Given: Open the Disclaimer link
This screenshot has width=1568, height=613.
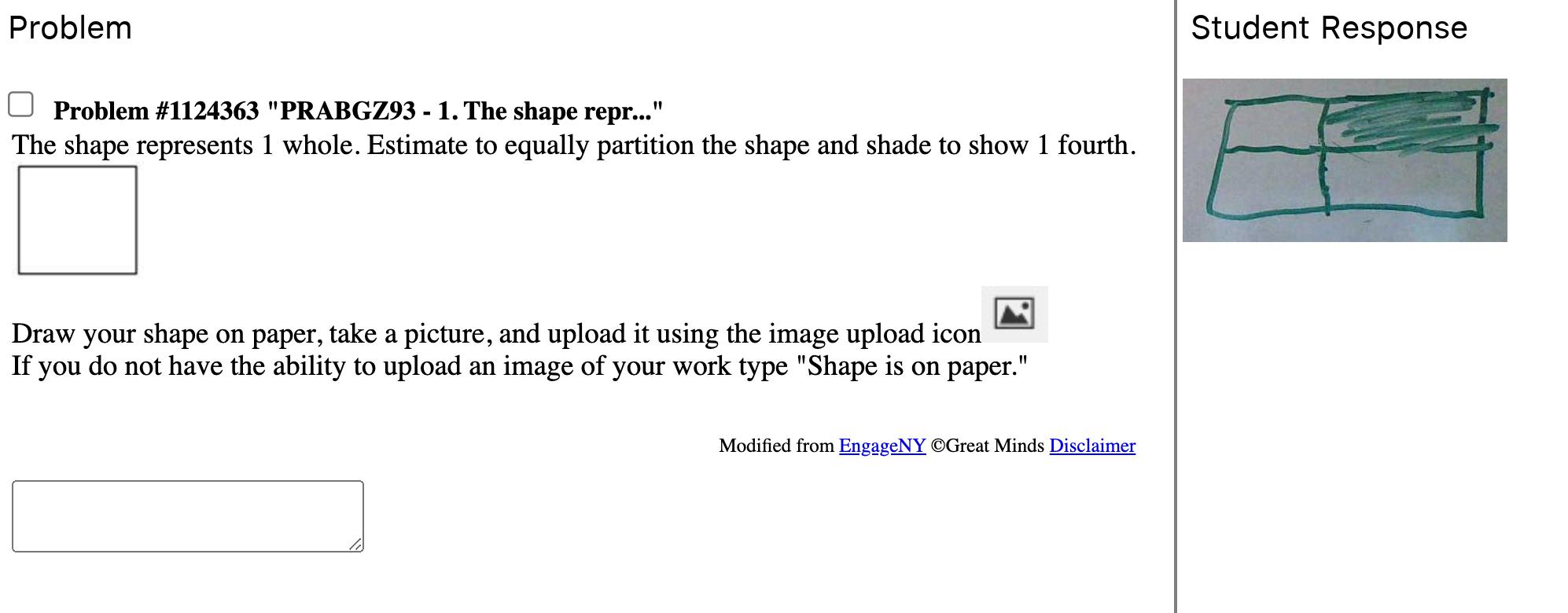Looking at the screenshot, I should click(x=1091, y=446).
